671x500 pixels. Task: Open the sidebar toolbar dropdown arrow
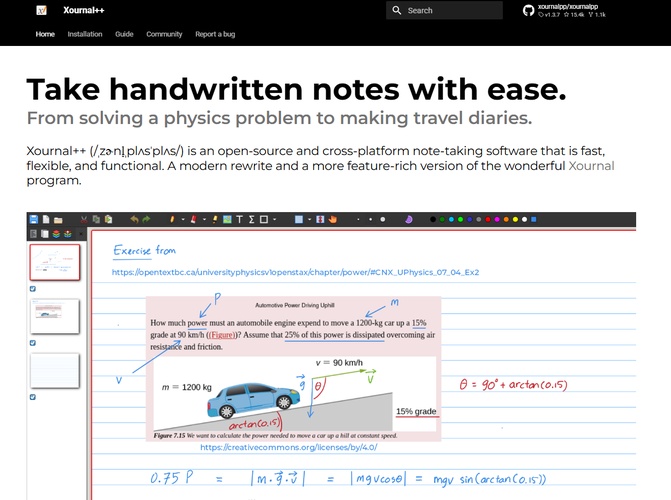tap(80, 234)
